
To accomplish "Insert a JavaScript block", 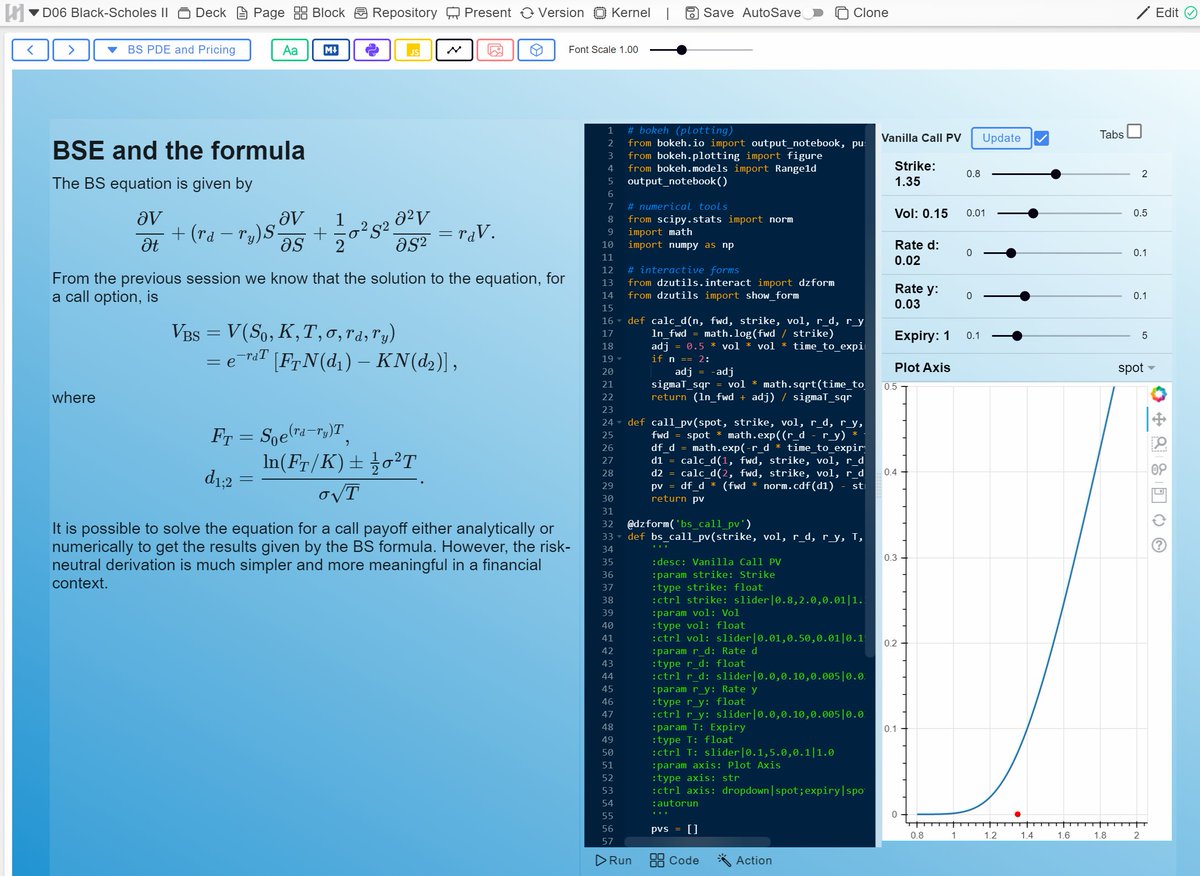I will (x=413, y=50).
